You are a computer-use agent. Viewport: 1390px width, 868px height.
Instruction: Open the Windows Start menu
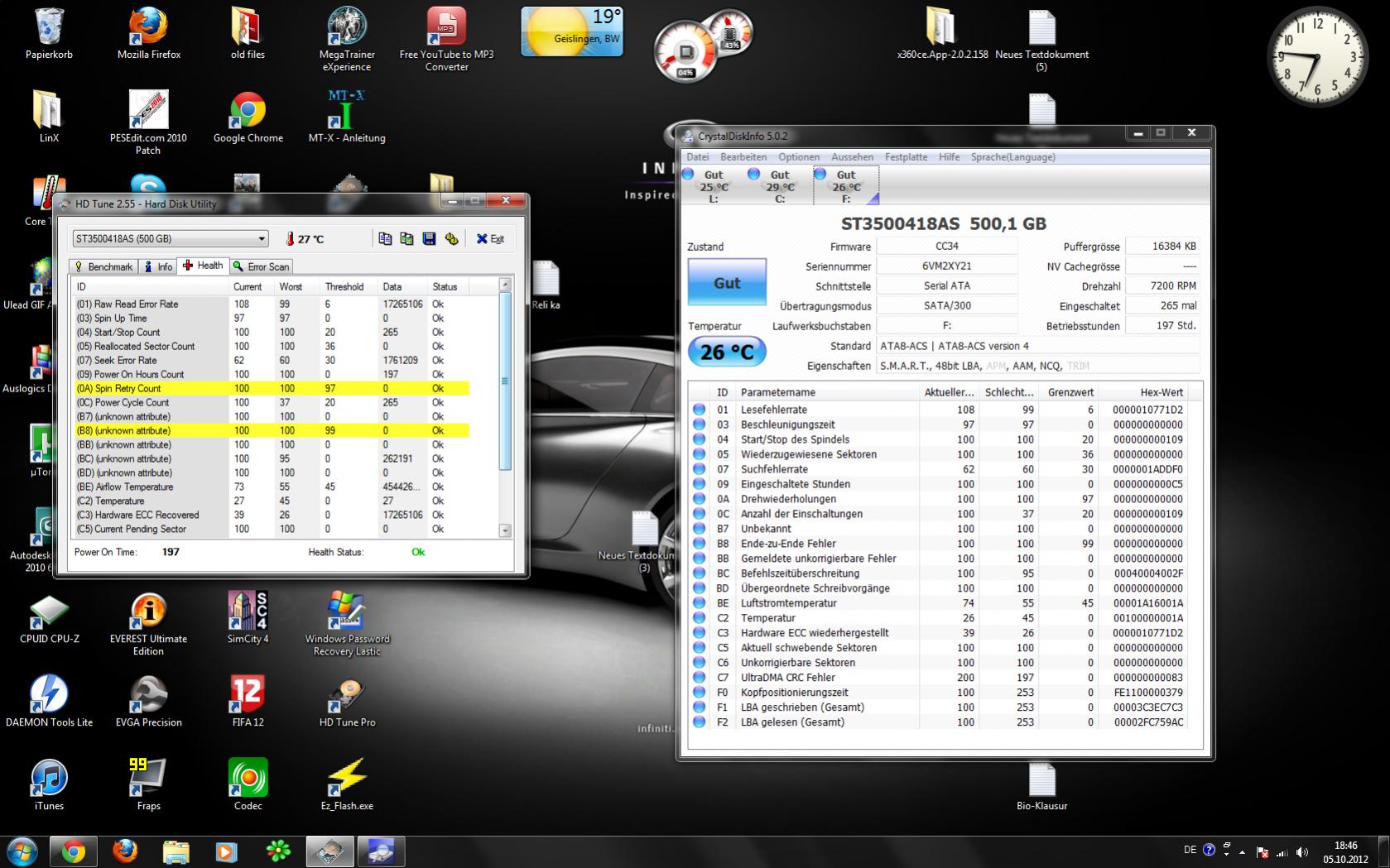22,851
